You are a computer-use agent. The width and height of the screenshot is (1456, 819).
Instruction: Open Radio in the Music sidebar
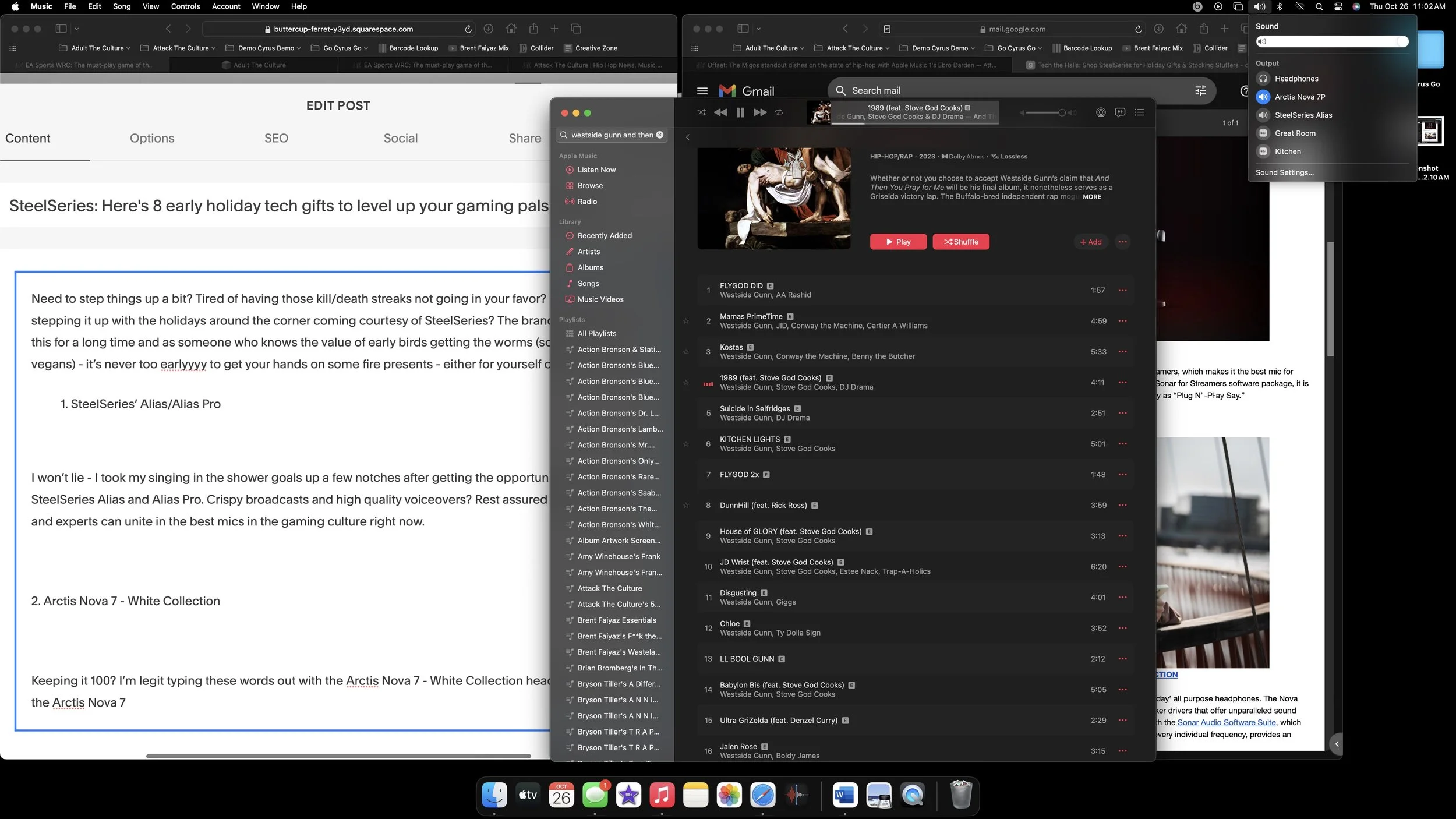click(x=587, y=202)
